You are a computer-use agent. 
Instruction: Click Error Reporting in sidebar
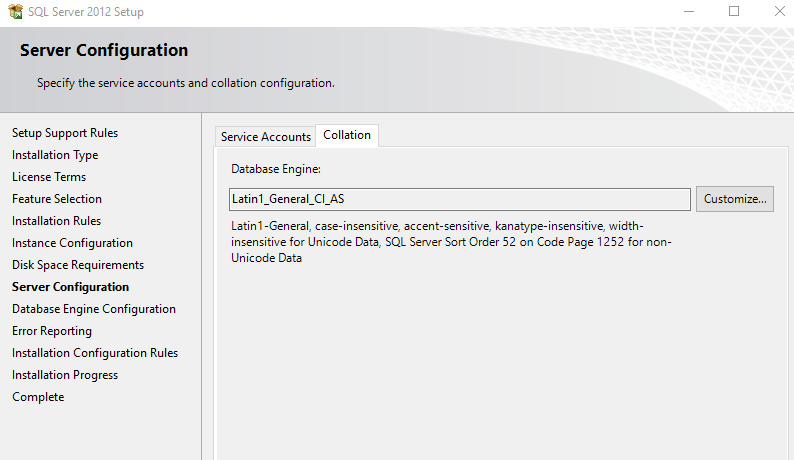(52, 331)
